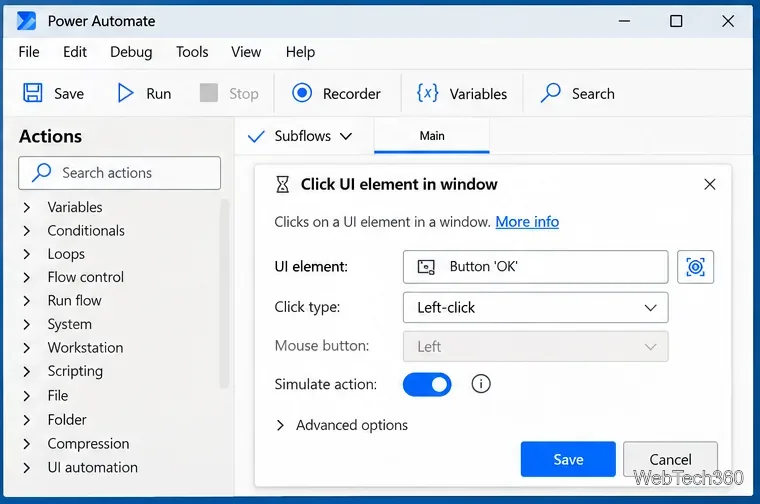760x504 pixels.
Task: Expand the Loops actions group
Action: click(27, 254)
